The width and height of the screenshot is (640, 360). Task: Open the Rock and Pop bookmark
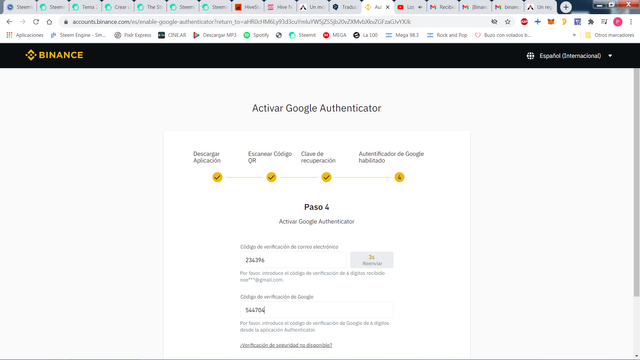(x=447, y=35)
